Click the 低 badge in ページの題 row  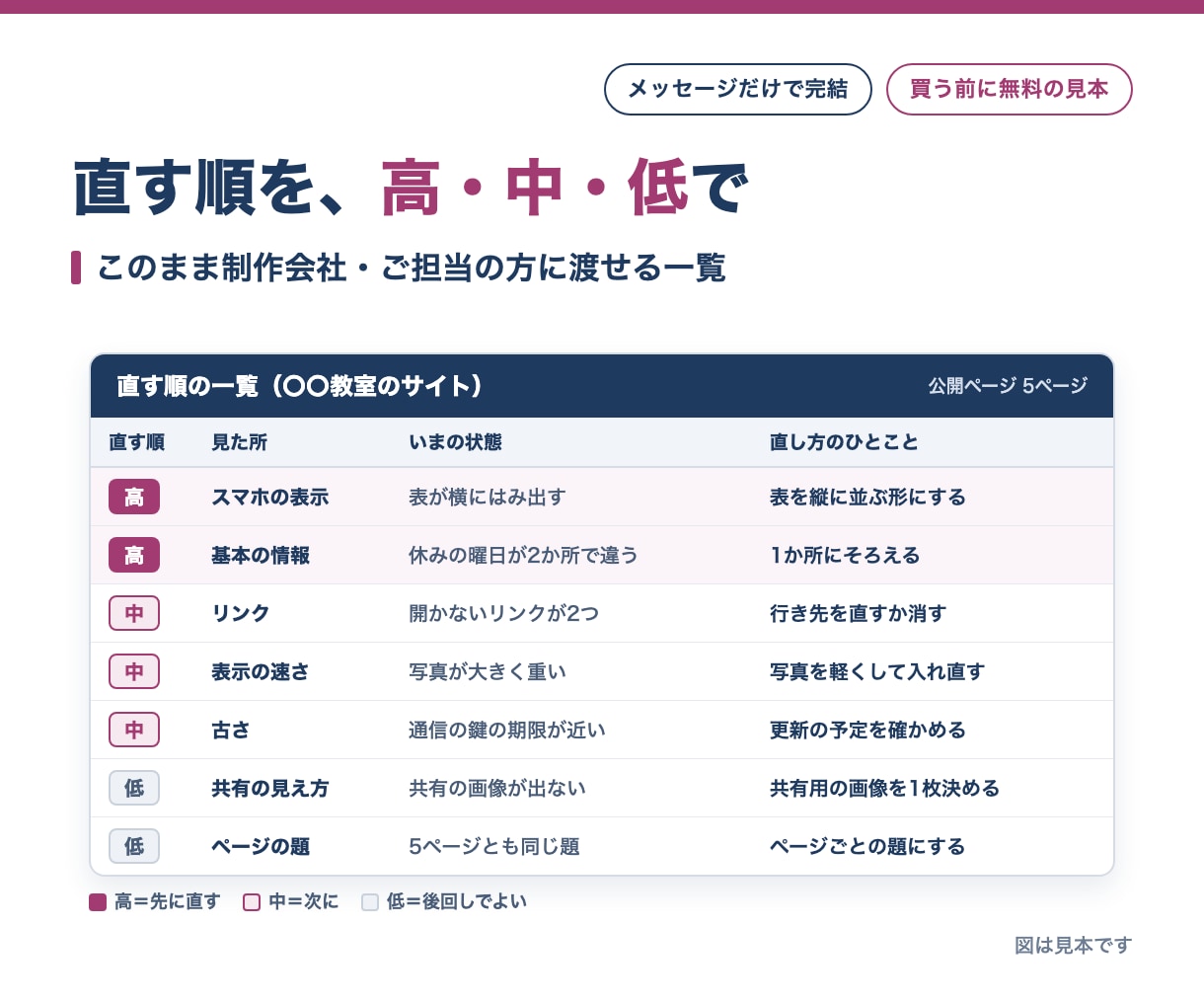[134, 846]
